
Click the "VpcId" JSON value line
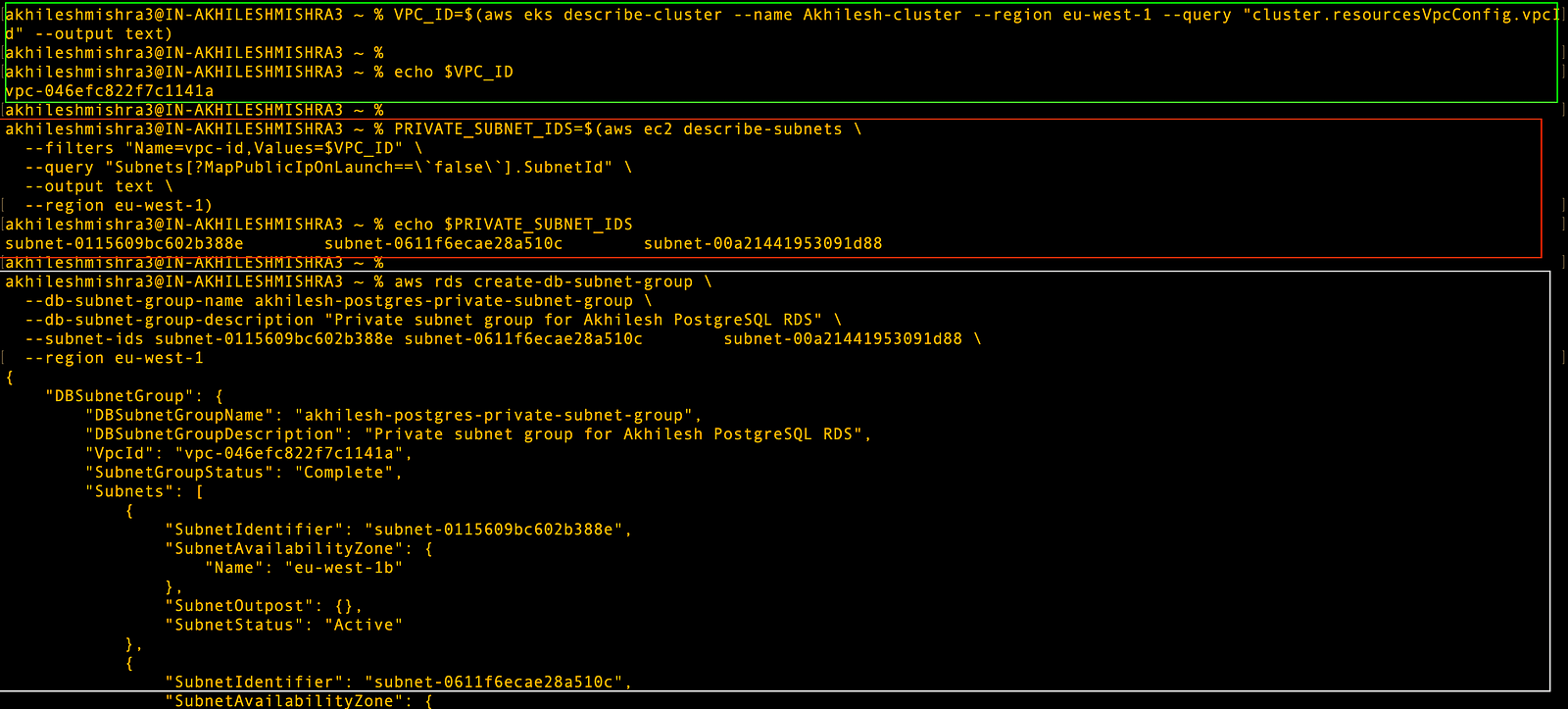tap(249, 453)
